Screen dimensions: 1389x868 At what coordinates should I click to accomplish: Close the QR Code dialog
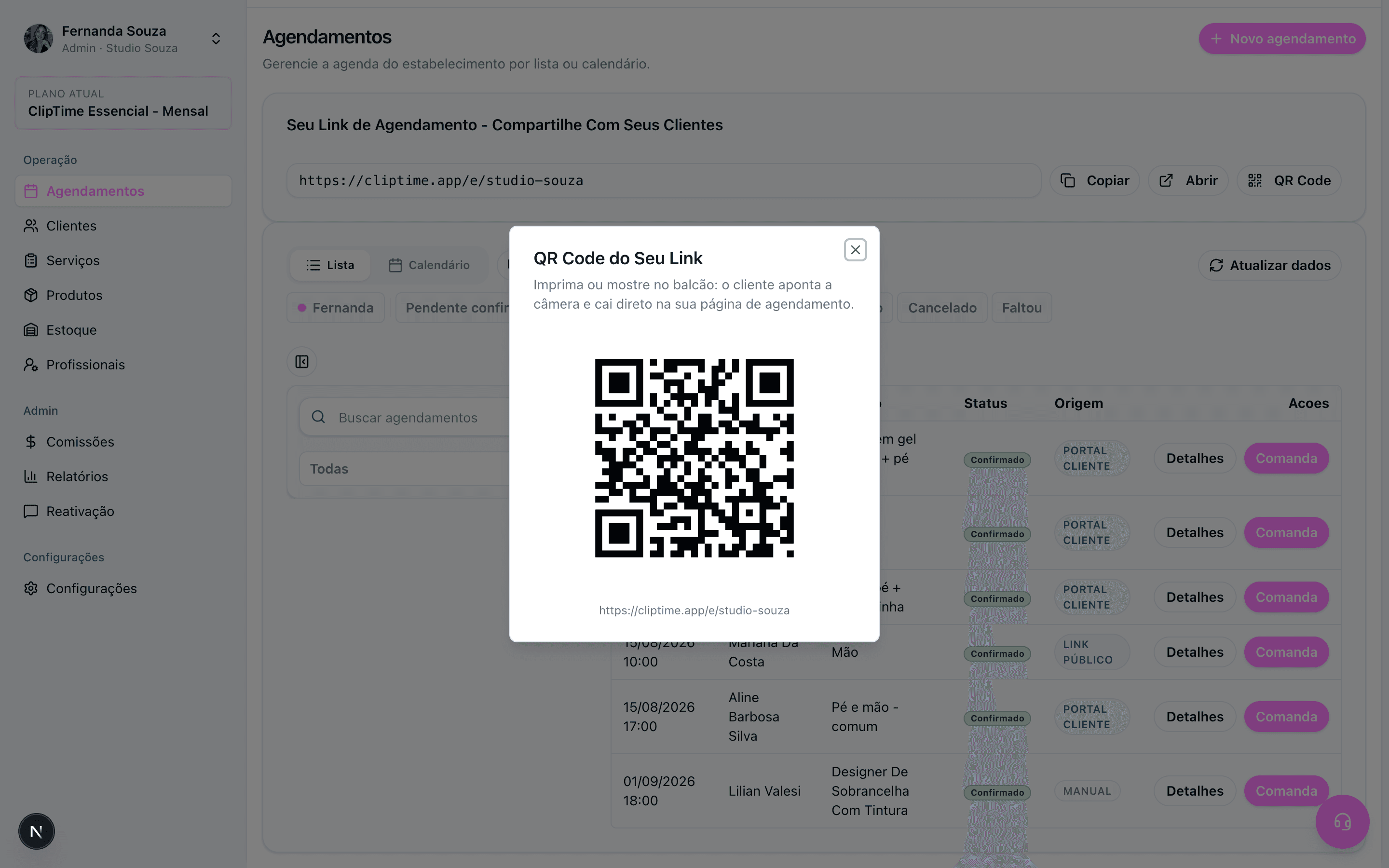coord(855,250)
